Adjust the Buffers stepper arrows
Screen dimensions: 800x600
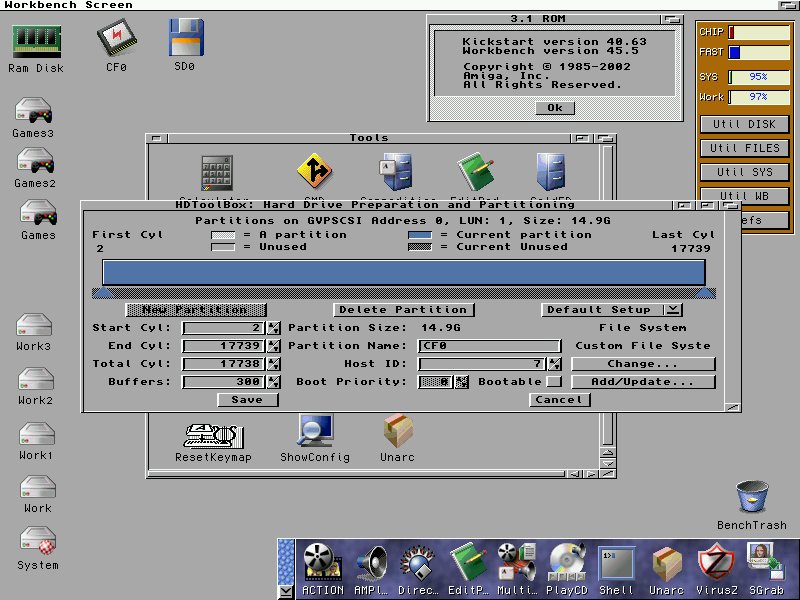tap(274, 381)
